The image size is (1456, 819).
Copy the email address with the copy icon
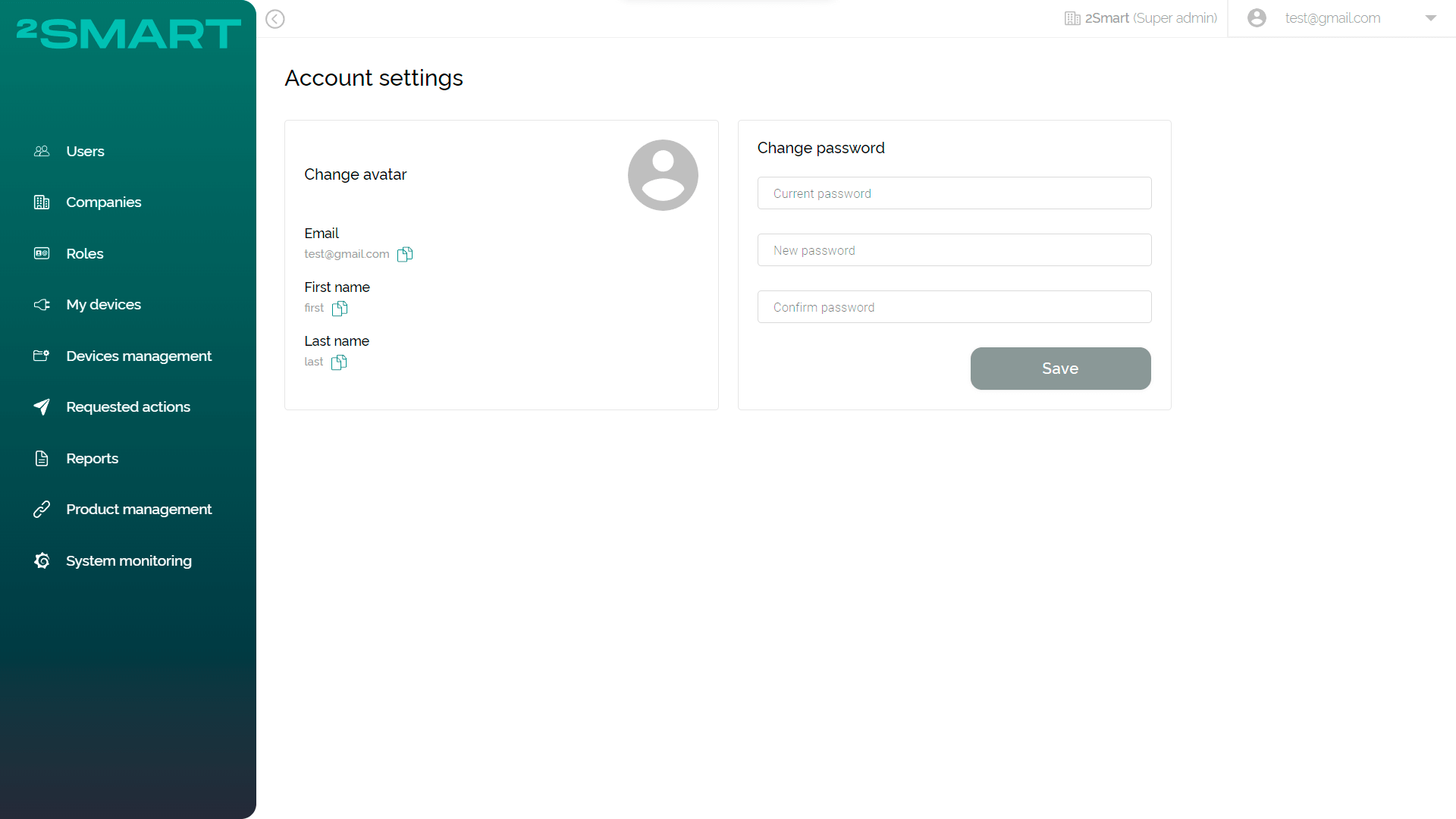pyautogui.click(x=405, y=254)
